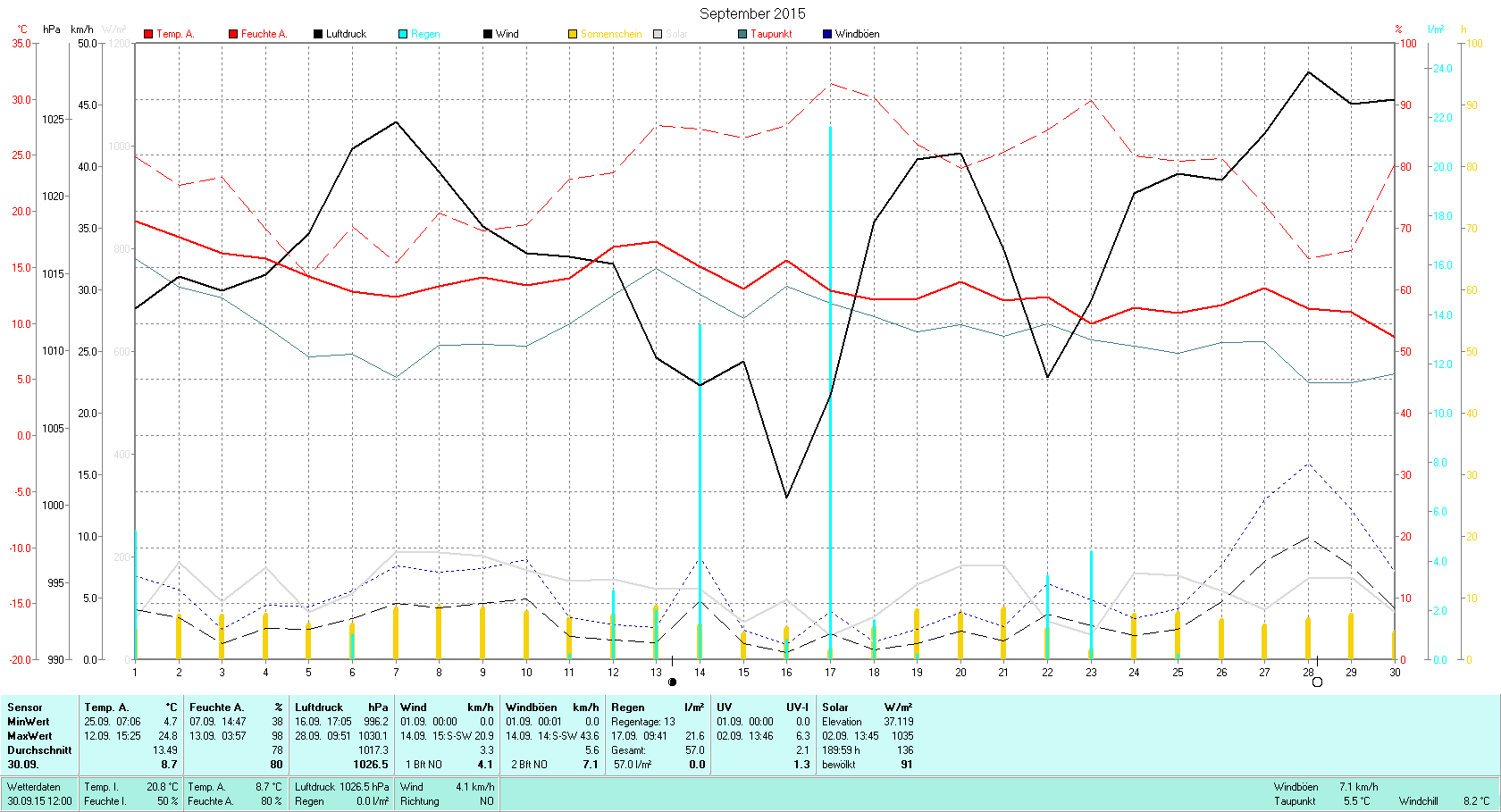This screenshot has height=812, width=1501.
Task: Click the 'Windchill' label
Action: pos(1419,801)
